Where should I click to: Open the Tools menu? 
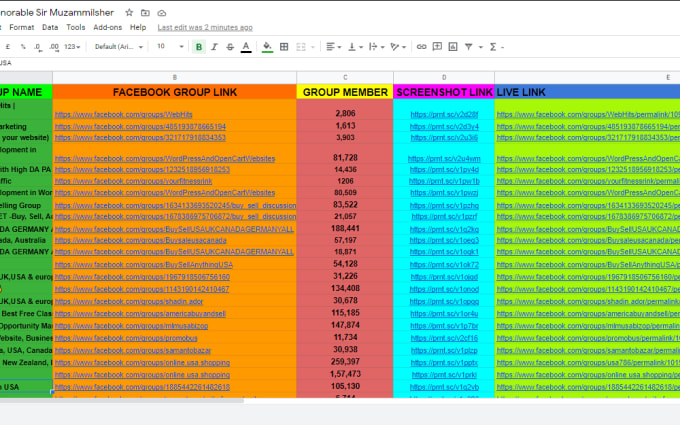point(75,27)
